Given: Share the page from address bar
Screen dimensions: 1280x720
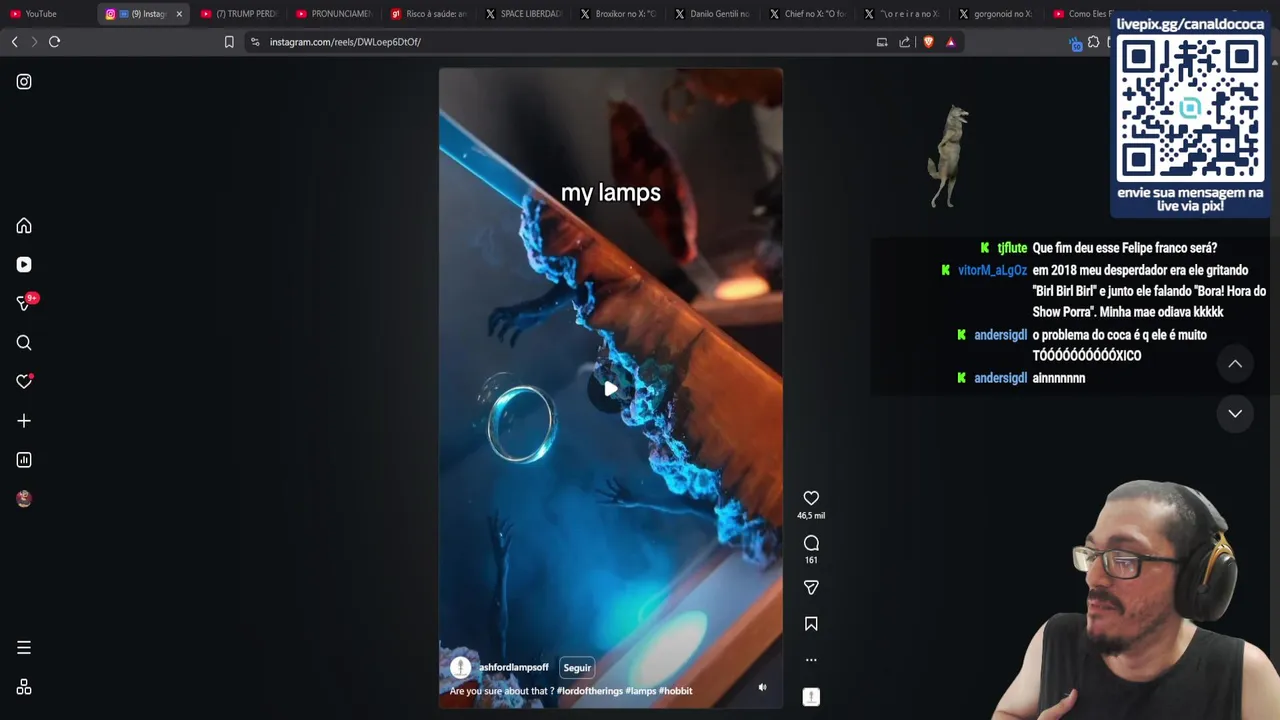Looking at the screenshot, I should click(x=905, y=42).
